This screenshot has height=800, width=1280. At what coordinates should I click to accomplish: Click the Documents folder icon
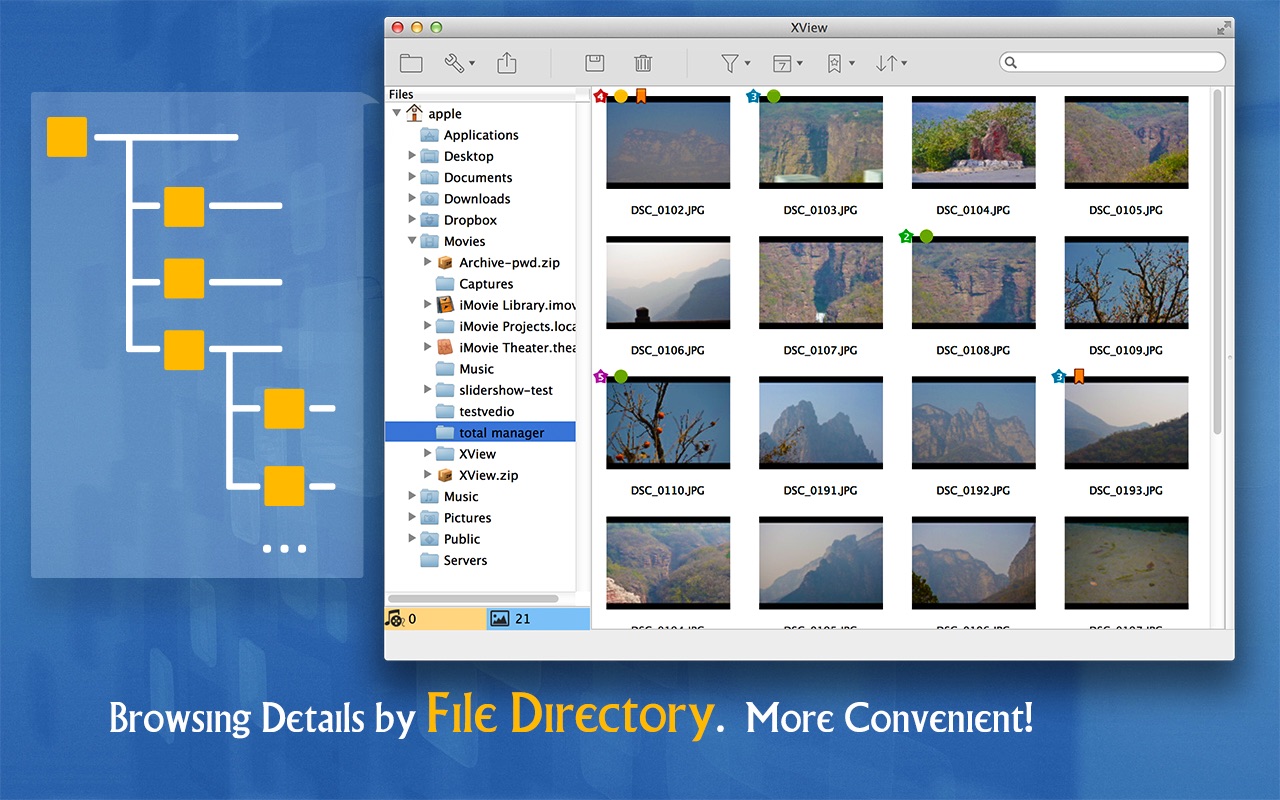click(x=430, y=177)
